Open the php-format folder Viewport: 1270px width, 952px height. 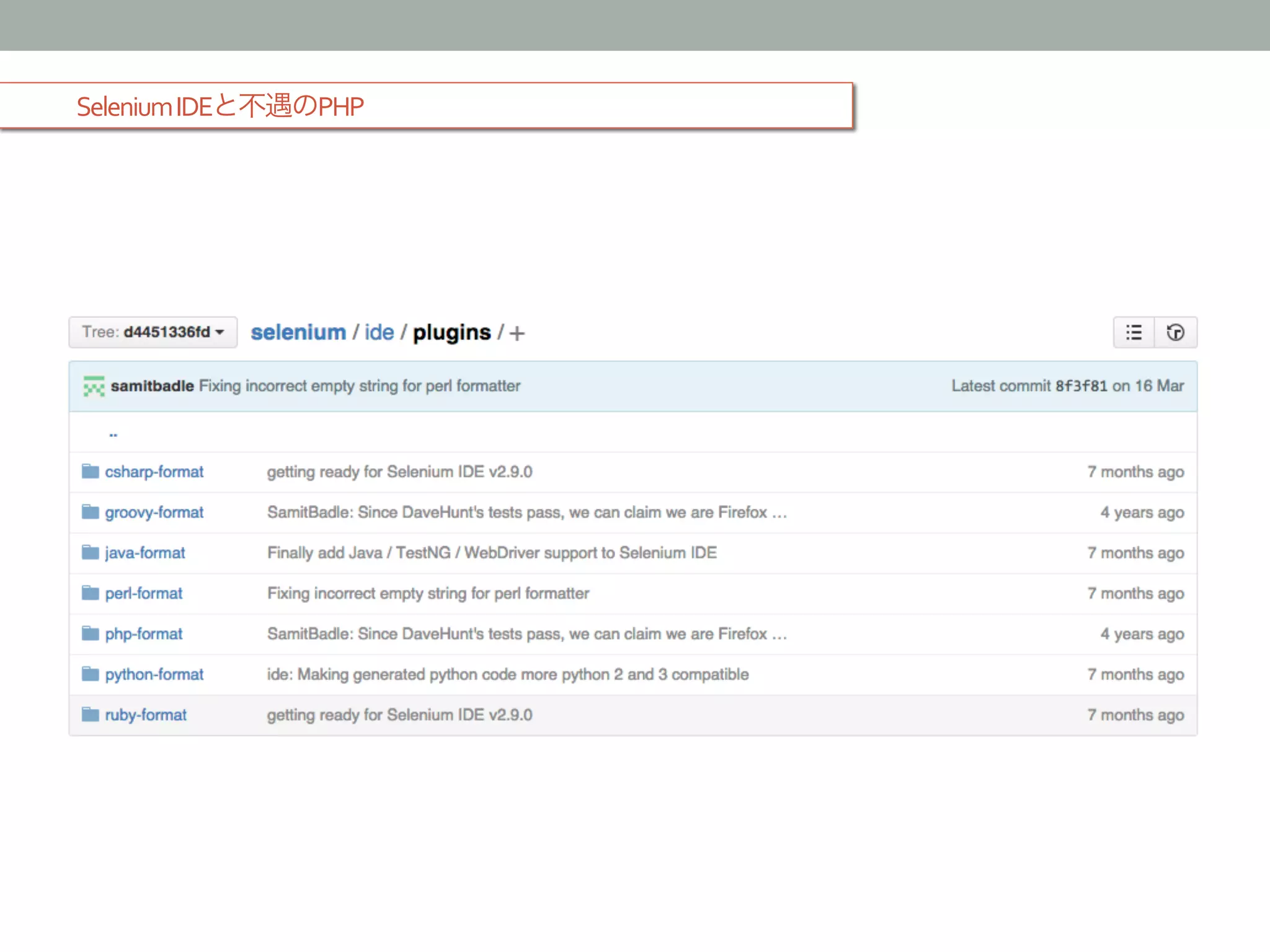[143, 634]
